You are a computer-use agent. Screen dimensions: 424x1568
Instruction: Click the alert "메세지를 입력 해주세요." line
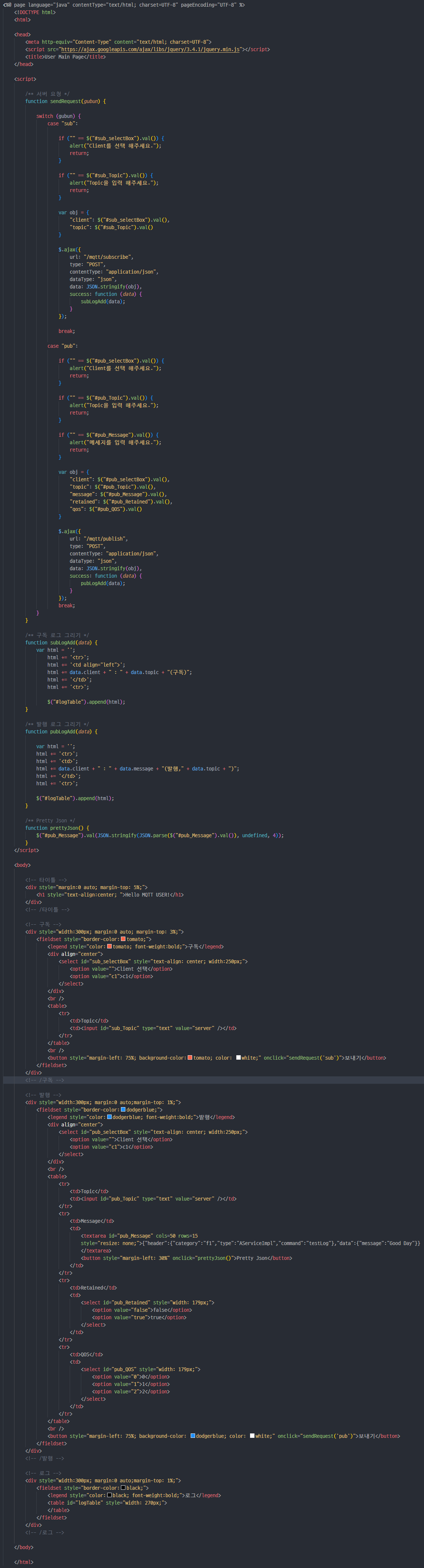[x=116, y=443]
